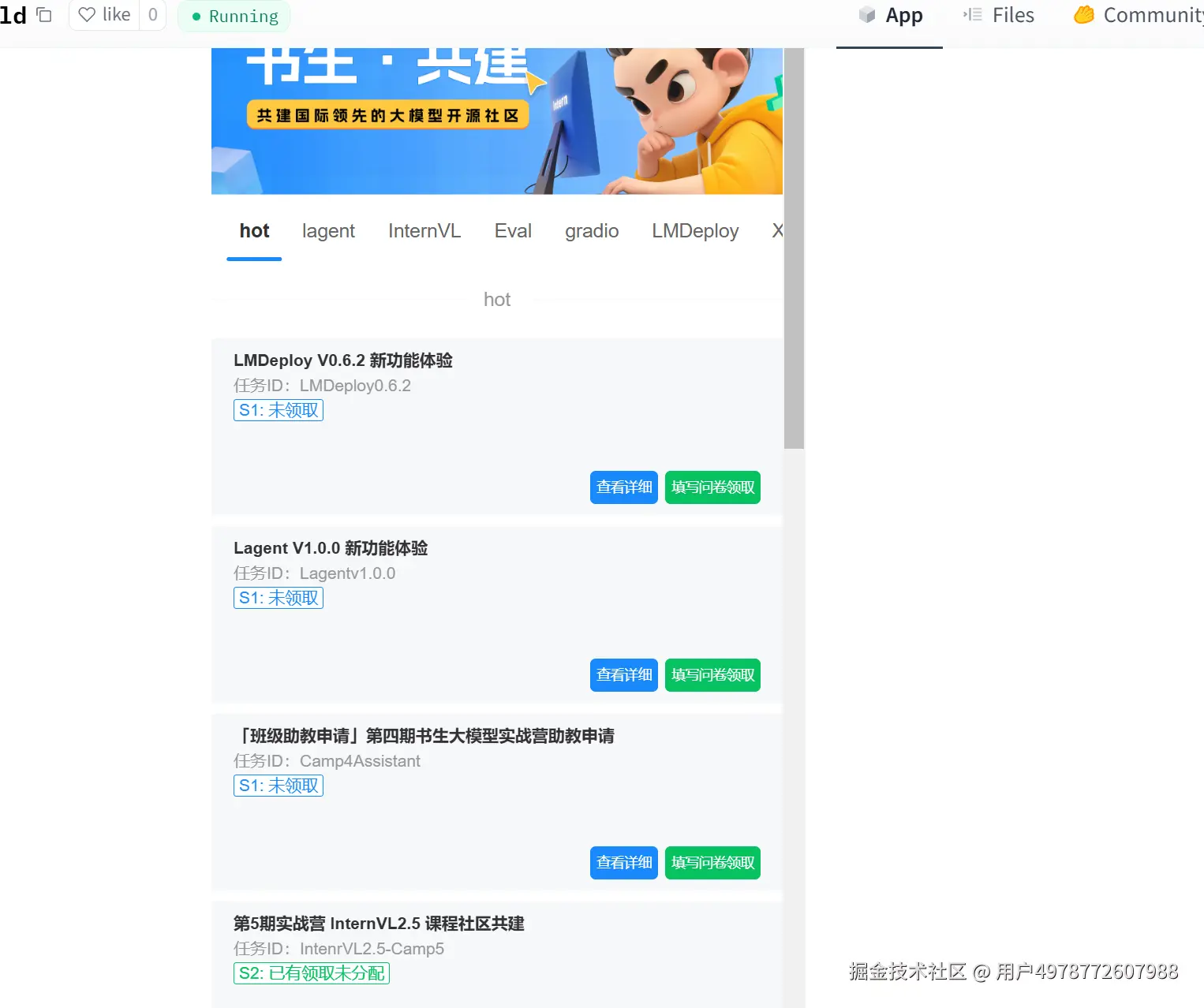Click the text '任务ID: IntenrVL2.5-Camp5'
This screenshot has width=1204, height=1008.
338,949
